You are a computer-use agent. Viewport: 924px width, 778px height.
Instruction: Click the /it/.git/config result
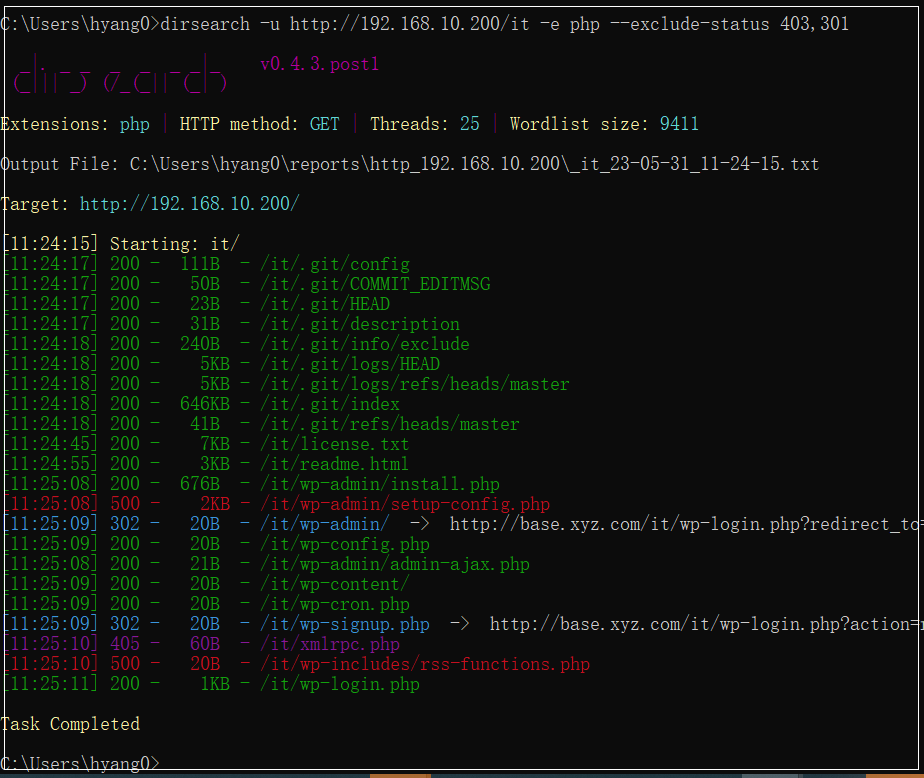point(335,264)
